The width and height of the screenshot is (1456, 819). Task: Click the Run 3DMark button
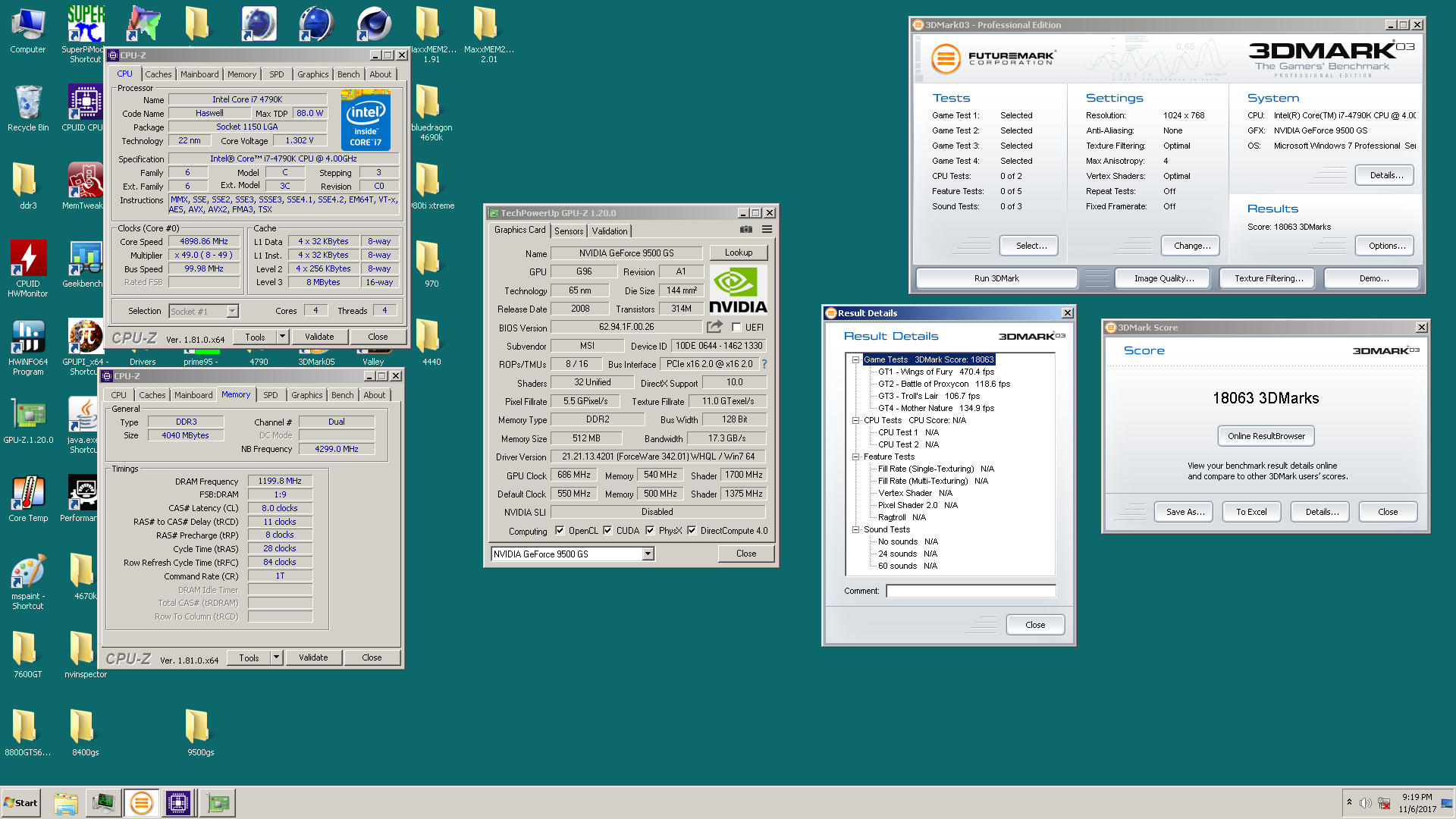(x=996, y=278)
